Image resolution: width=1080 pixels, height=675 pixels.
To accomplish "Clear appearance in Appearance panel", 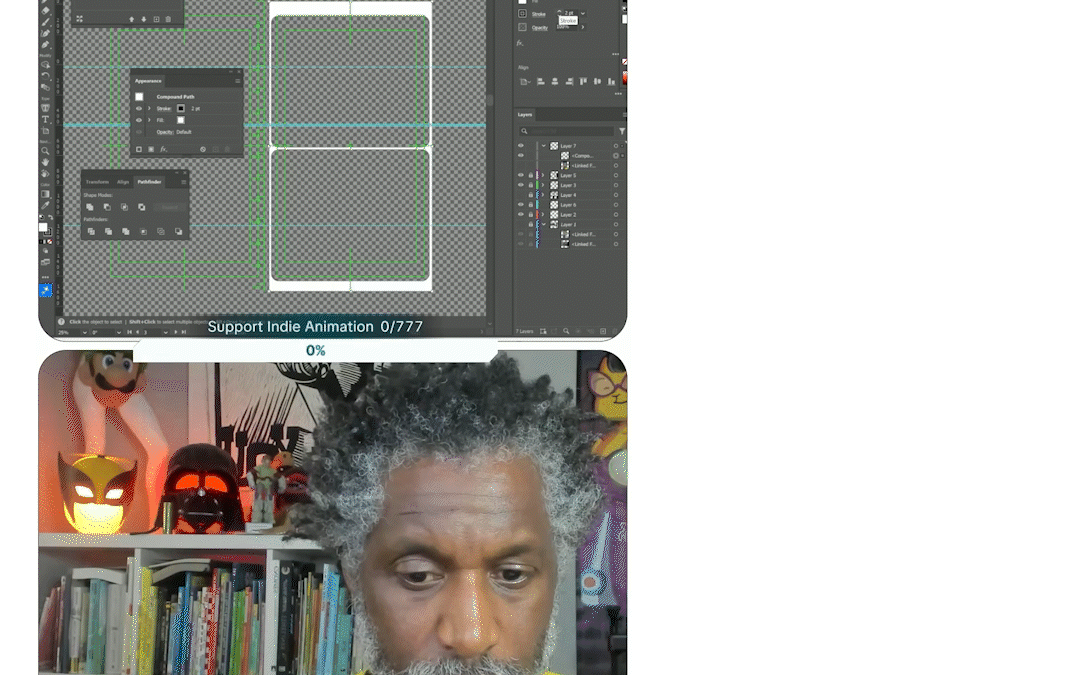I will coord(202,149).
